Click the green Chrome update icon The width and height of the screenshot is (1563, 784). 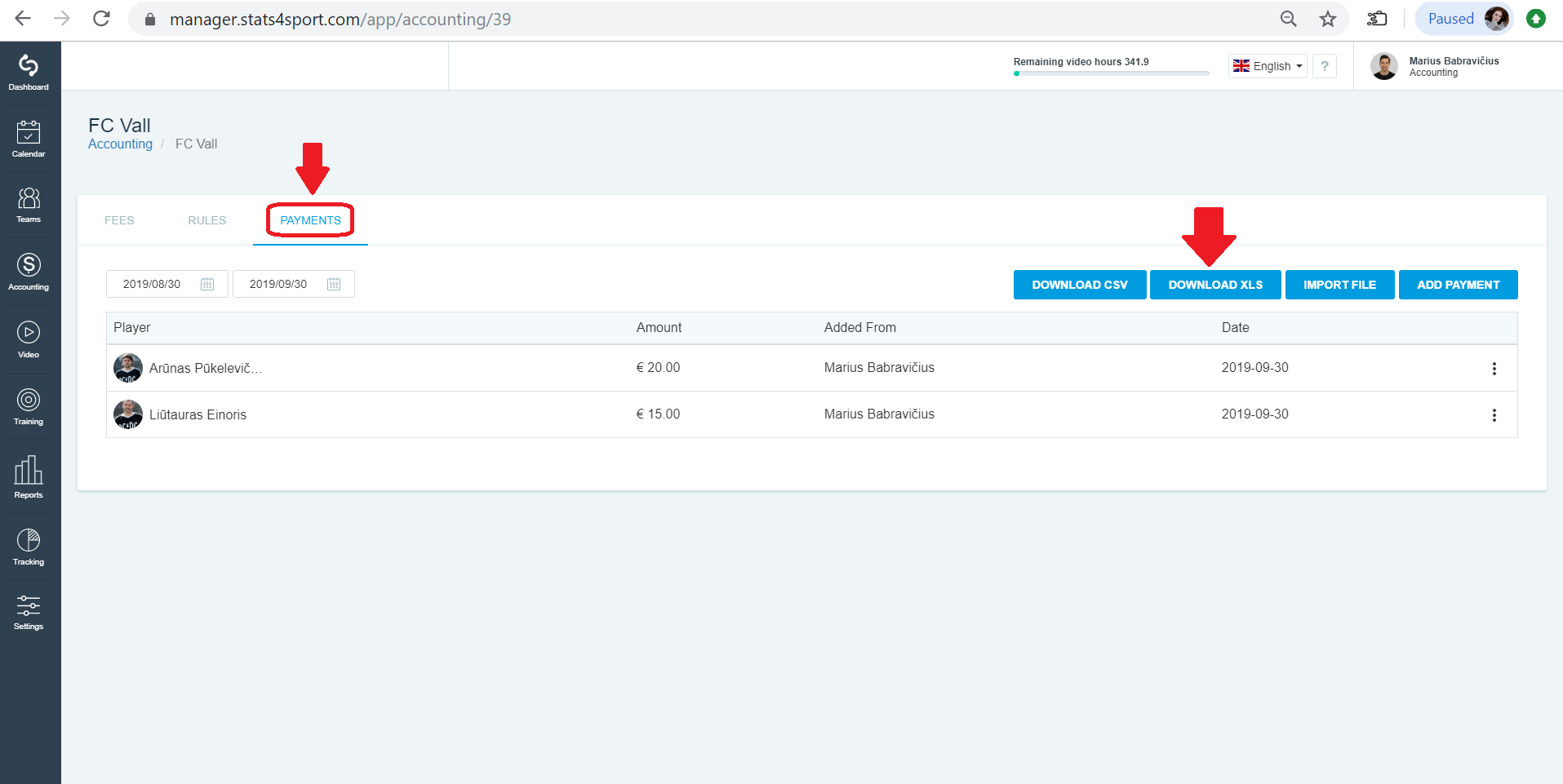tap(1536, 19)
